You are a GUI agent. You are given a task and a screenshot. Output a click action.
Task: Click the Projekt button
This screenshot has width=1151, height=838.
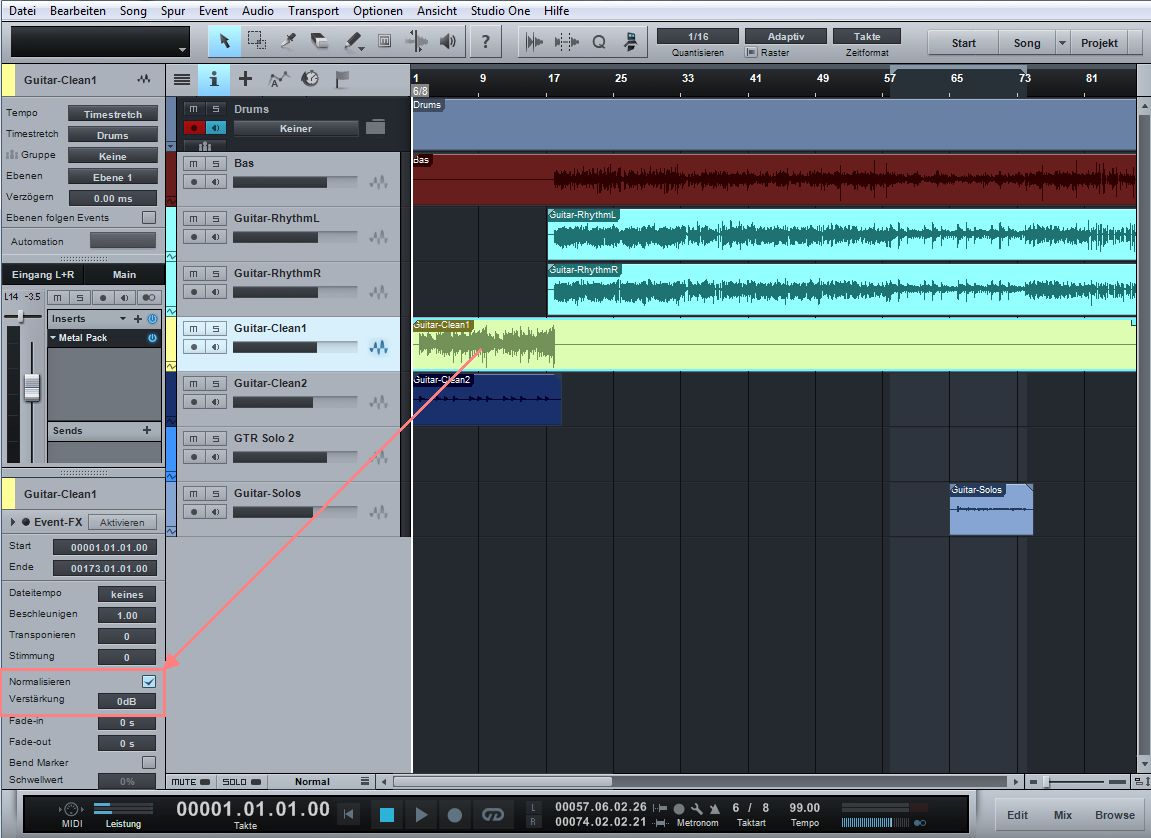pyautogui.click(x=1099, y=43)
